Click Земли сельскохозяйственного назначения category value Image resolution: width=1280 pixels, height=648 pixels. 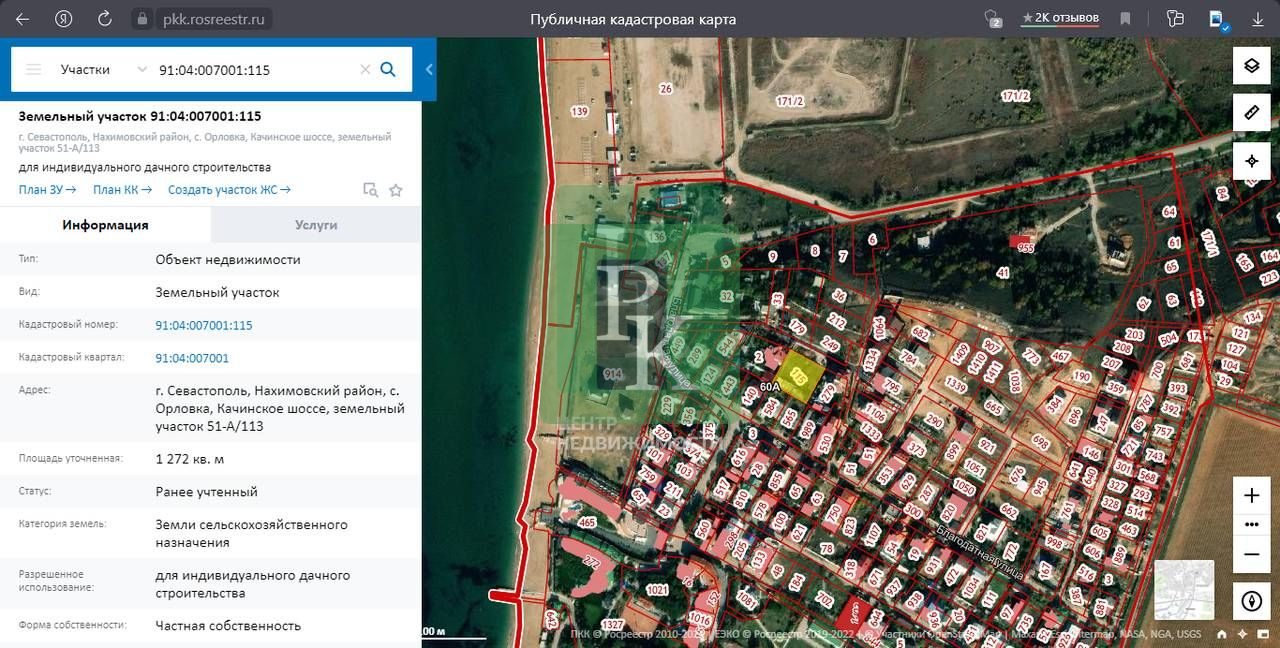tap(252, 533)
